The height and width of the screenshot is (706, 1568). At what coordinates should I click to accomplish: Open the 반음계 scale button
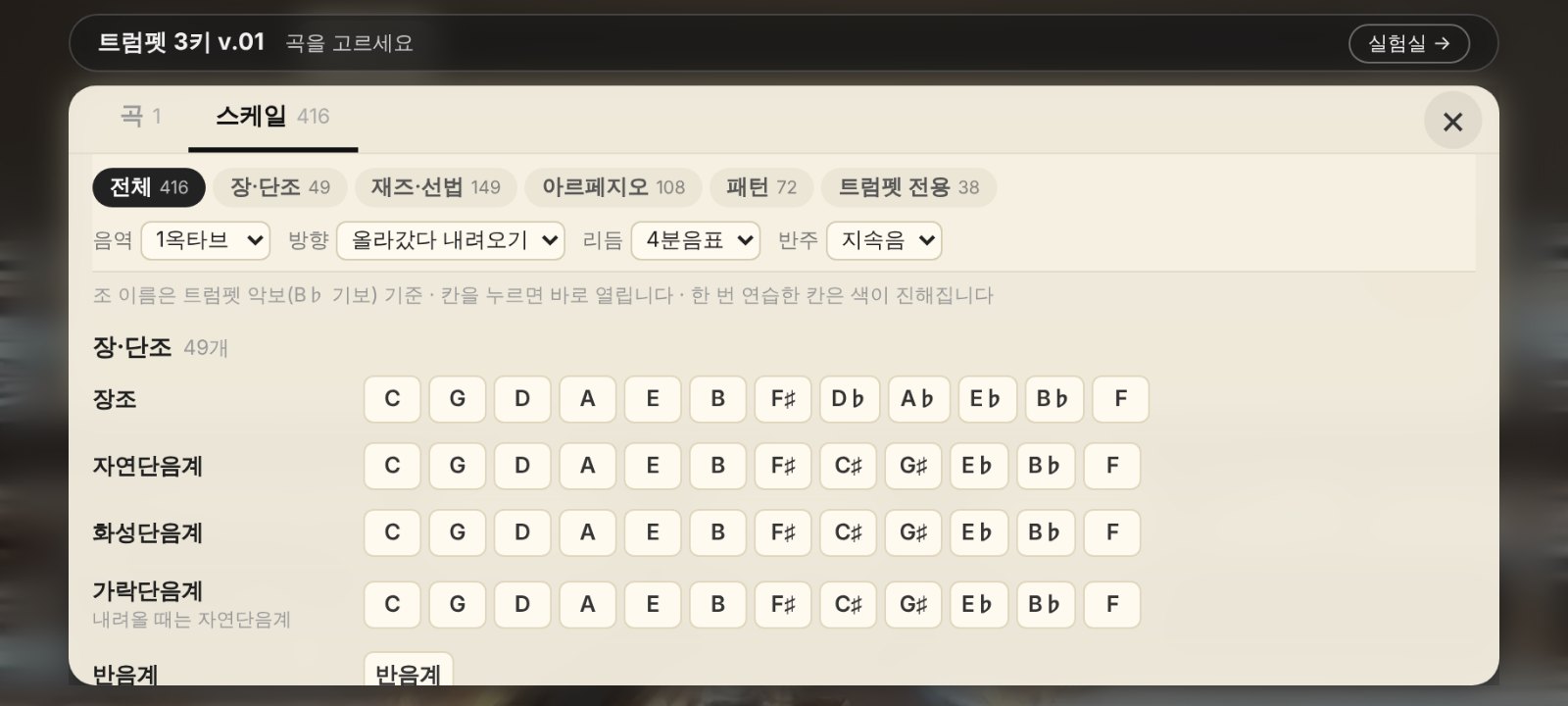click(409, 671)
